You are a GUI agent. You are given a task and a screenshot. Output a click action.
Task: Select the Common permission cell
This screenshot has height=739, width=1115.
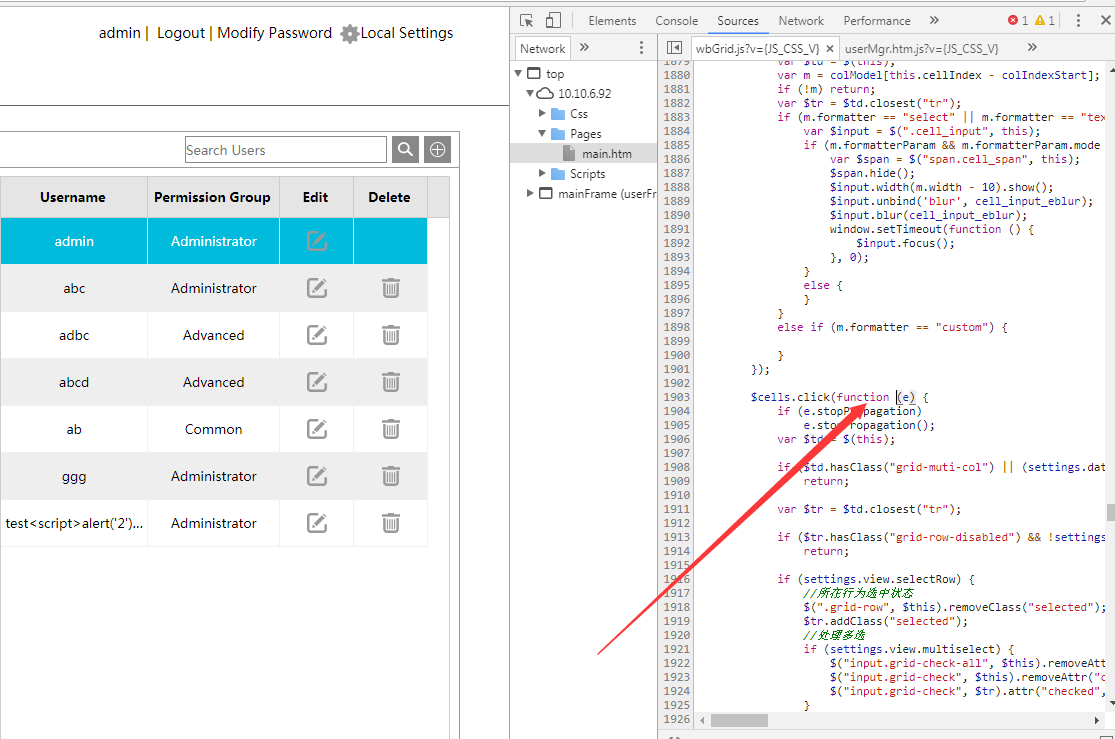click(x=213, y=429)
